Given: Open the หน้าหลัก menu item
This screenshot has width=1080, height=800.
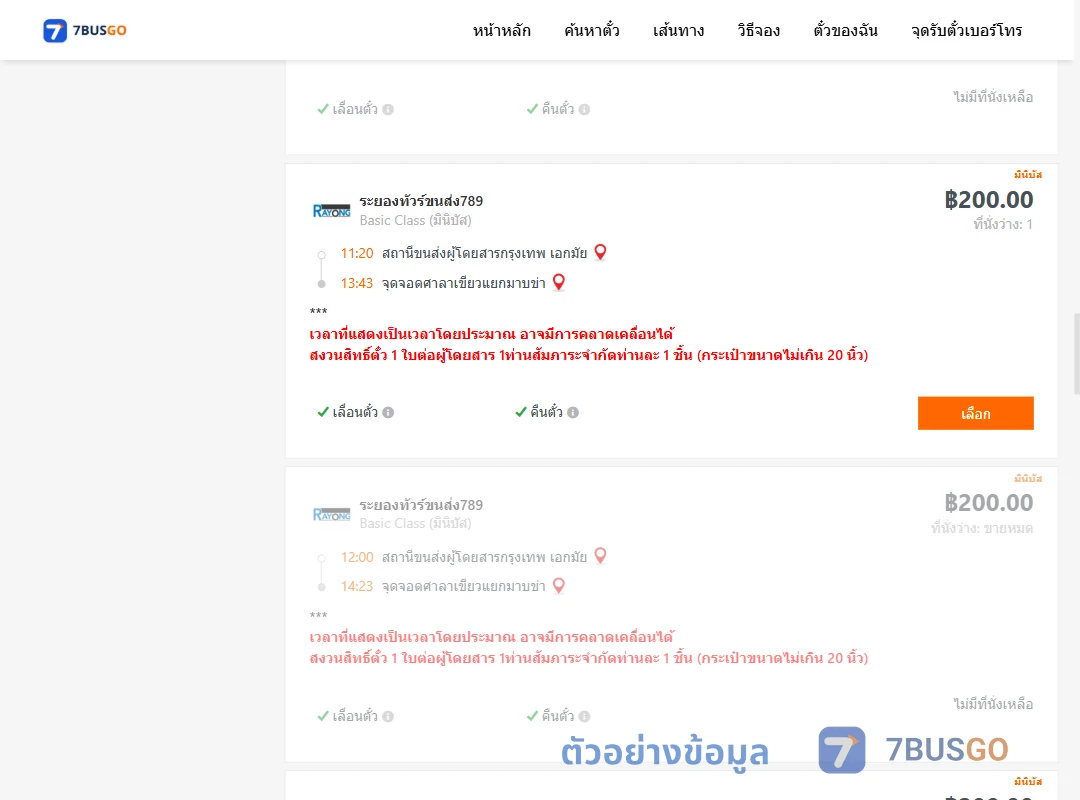Looking at the screenshot, I should tap(501, 30).
